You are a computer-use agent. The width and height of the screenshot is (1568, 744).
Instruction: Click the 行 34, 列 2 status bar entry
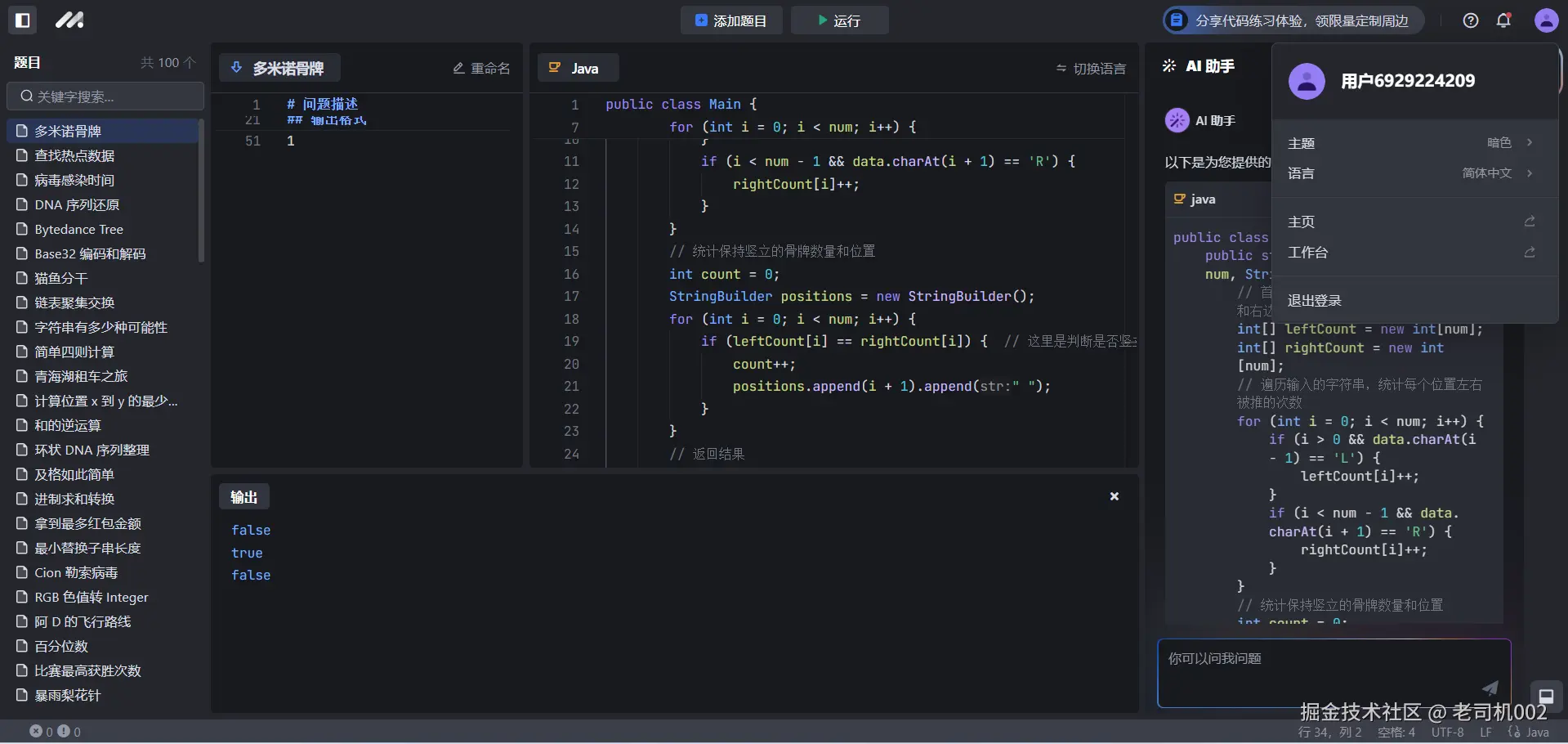point(1329,732)
